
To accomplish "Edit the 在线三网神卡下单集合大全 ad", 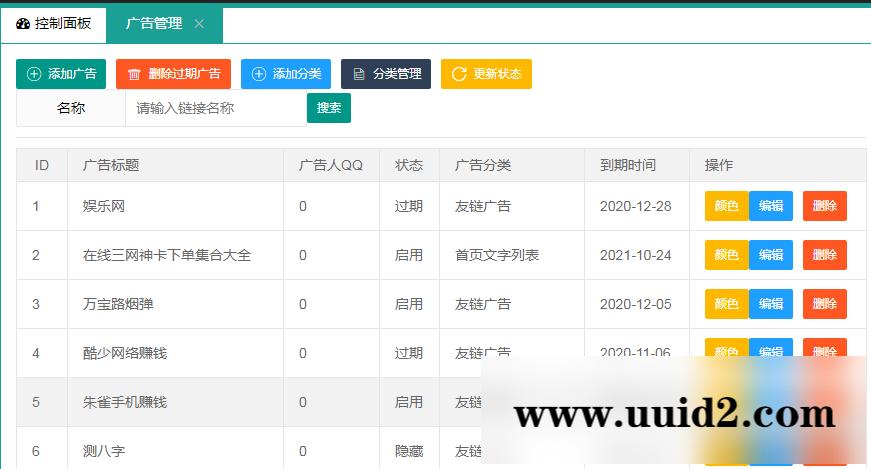I will click(x=770, y=255).
